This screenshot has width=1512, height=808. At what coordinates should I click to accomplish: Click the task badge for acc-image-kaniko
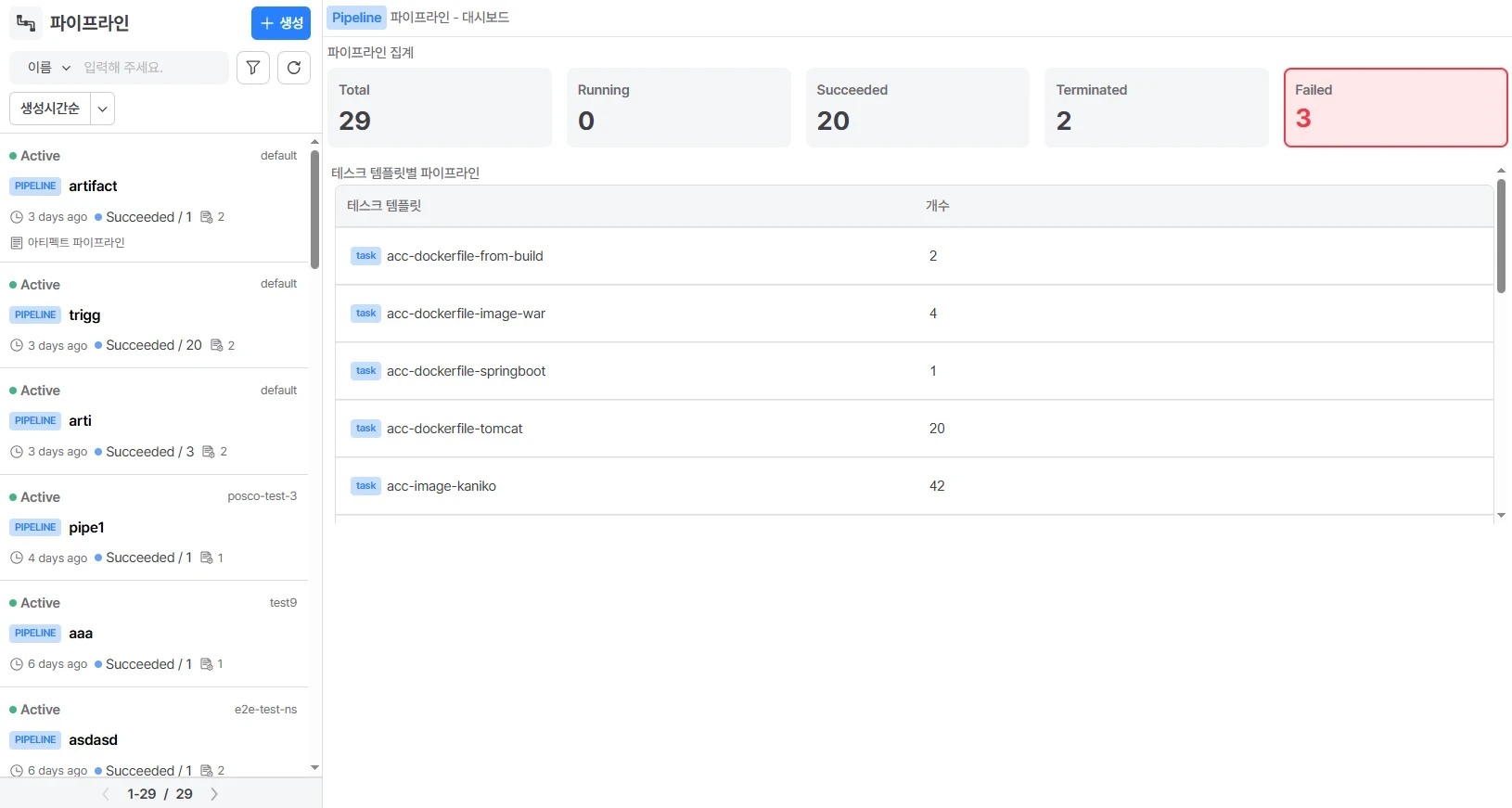click(365, 486)
